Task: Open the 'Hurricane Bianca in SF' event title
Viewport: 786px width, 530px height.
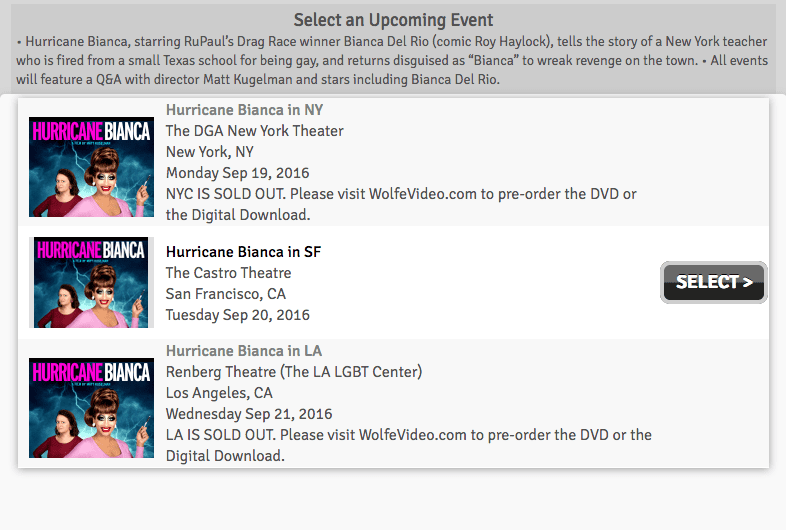Action: tap(243, 252)
